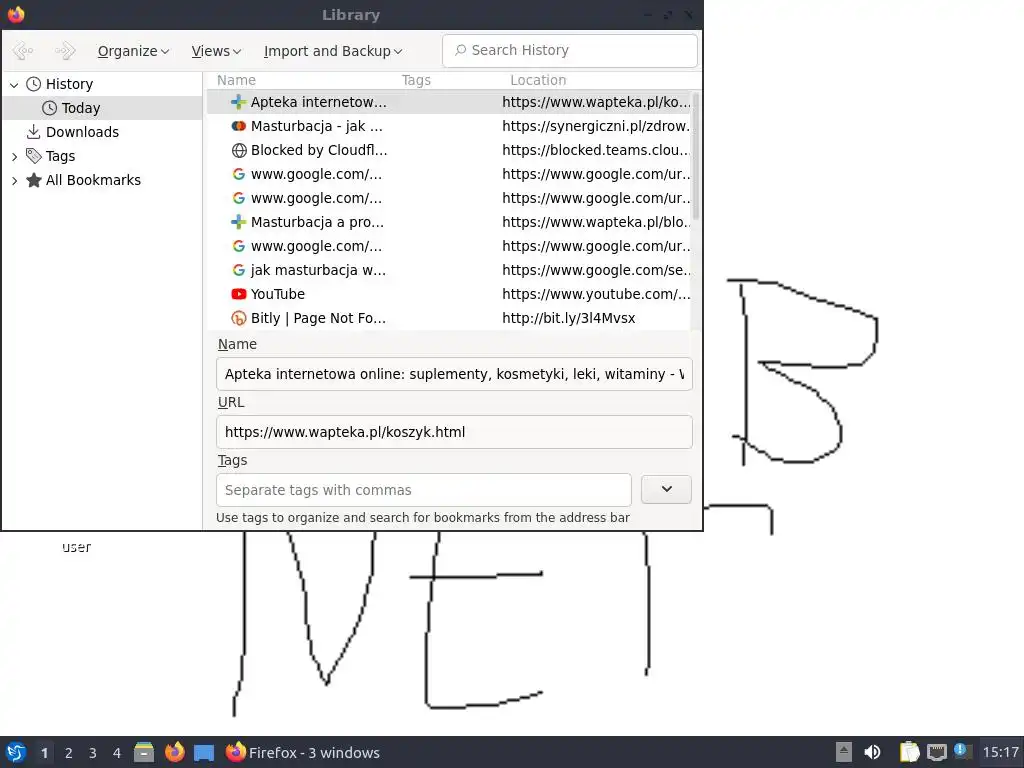Click the tag icon beside Tags
The width and height of the screenshot is (1024, 768).
point(33,156)
